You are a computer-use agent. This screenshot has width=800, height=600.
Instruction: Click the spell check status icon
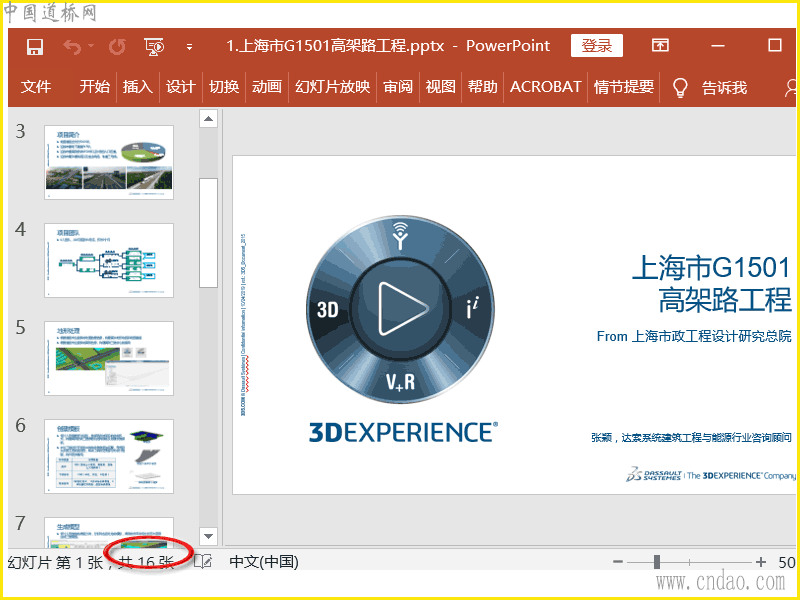tap(203, 562)
